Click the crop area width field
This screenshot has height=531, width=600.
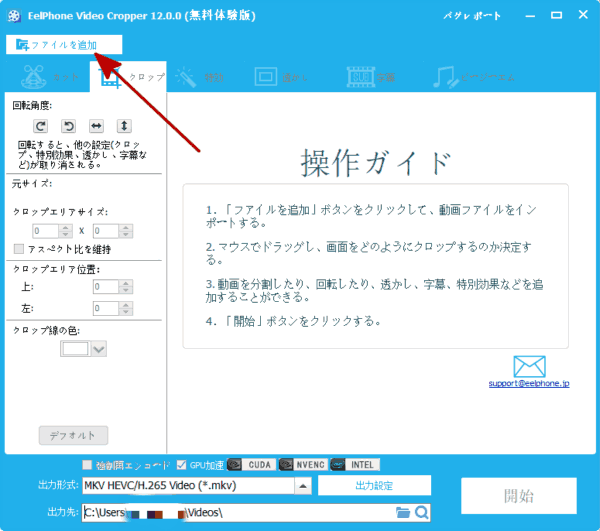46,231
